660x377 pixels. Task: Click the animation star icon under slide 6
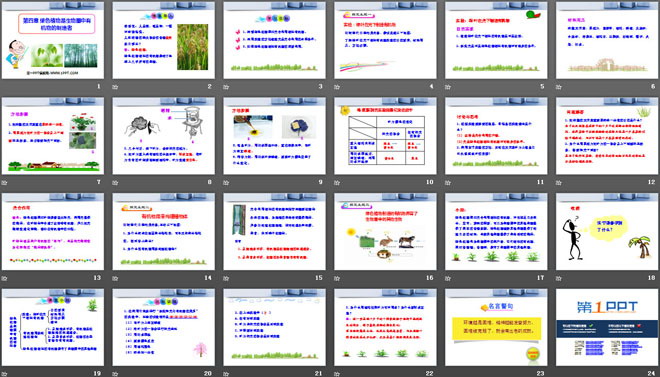[558, 87]
